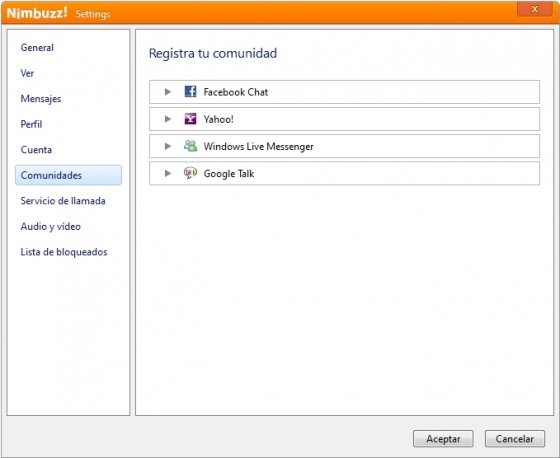Open the Ver settings section
Image resolution: width=560 pixels, height=458 pixels.
[27, 73]
